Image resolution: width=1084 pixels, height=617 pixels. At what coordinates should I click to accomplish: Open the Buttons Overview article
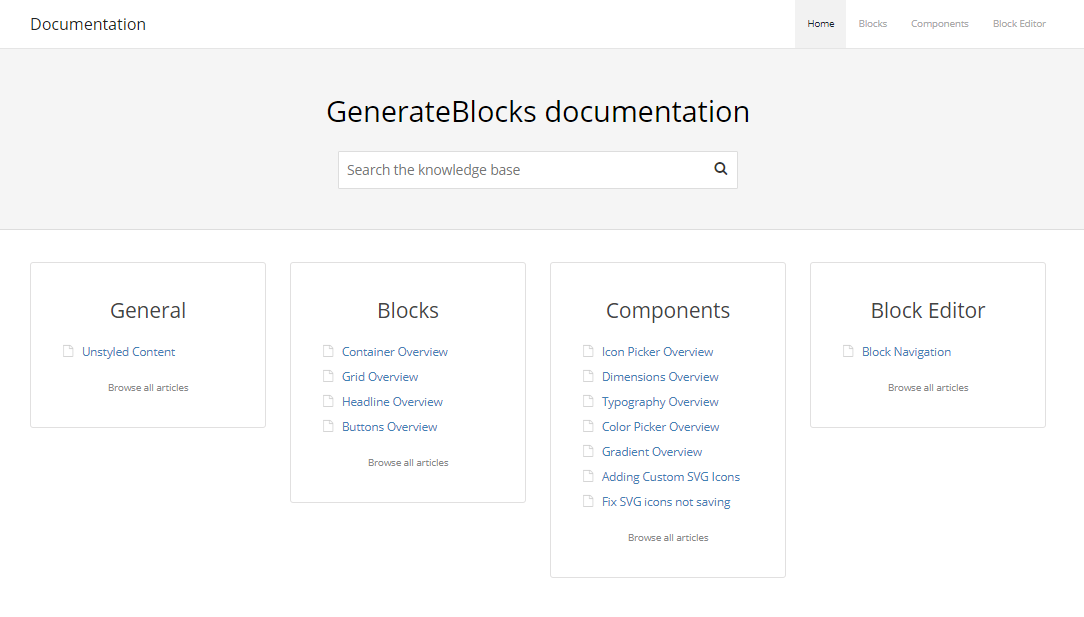pyautogui.click(x=389, y=426)
